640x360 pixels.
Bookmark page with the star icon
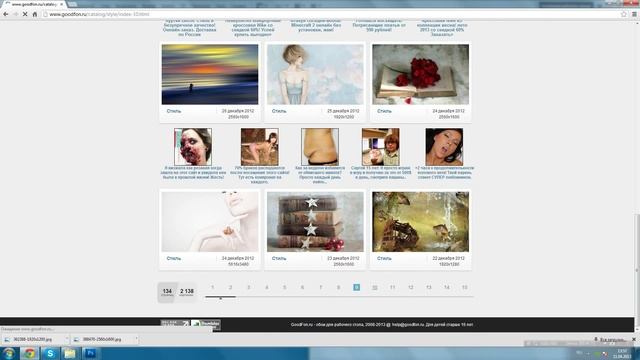(x=624, y=14)
